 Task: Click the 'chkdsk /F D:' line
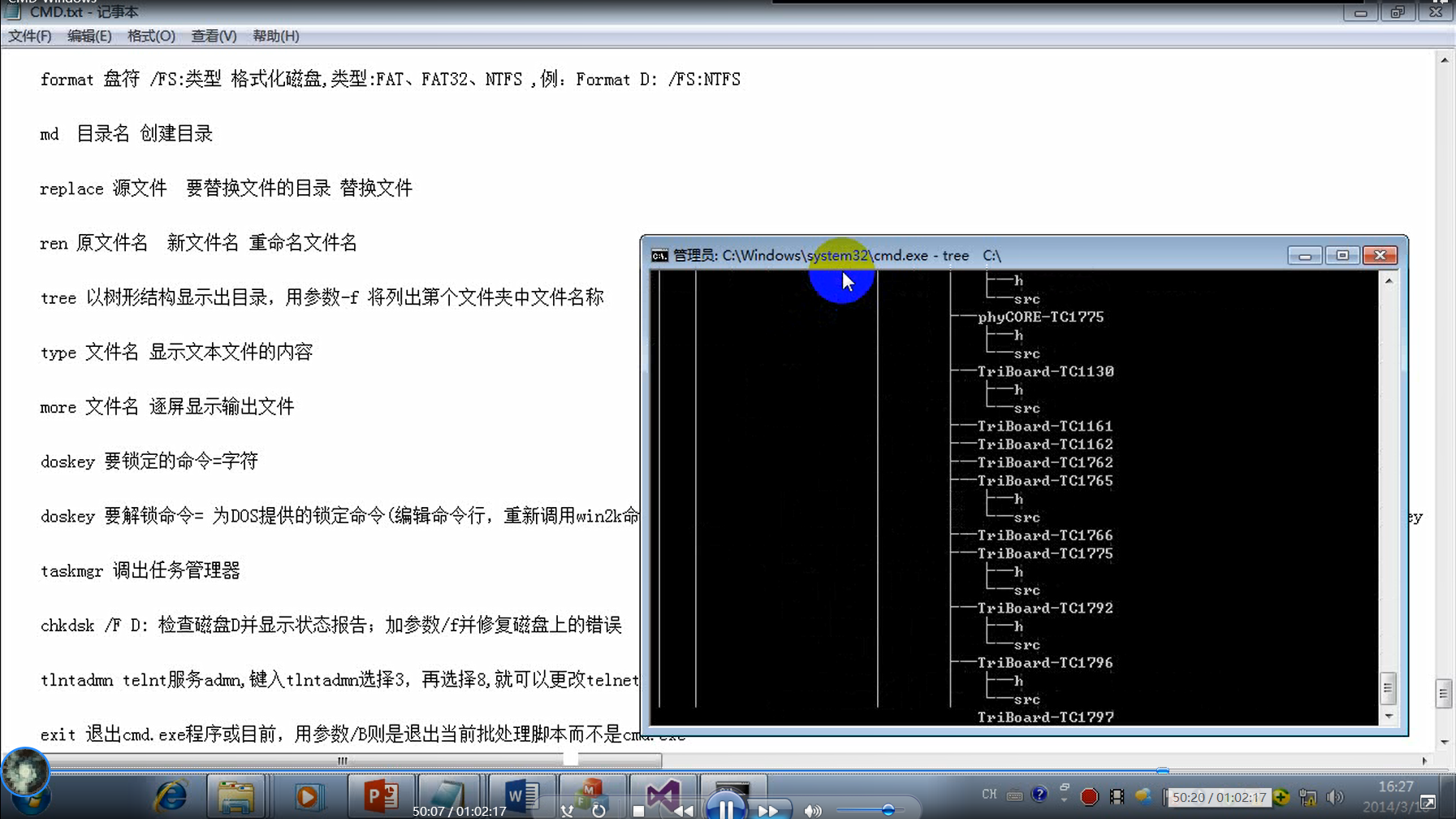pyautogui.click(x=331, y=625)
